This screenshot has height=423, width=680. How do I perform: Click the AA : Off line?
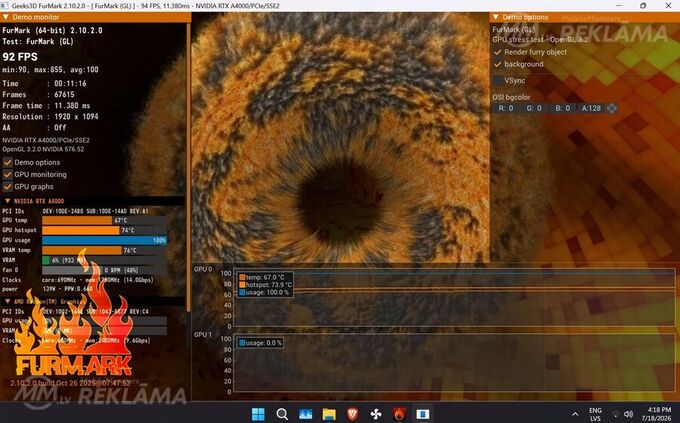pos(34,128)
